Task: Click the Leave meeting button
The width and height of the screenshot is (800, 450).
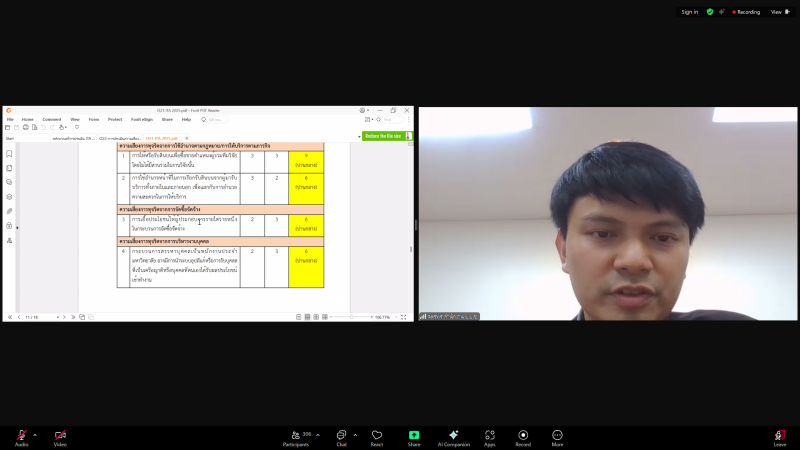Action: (779, 437)
